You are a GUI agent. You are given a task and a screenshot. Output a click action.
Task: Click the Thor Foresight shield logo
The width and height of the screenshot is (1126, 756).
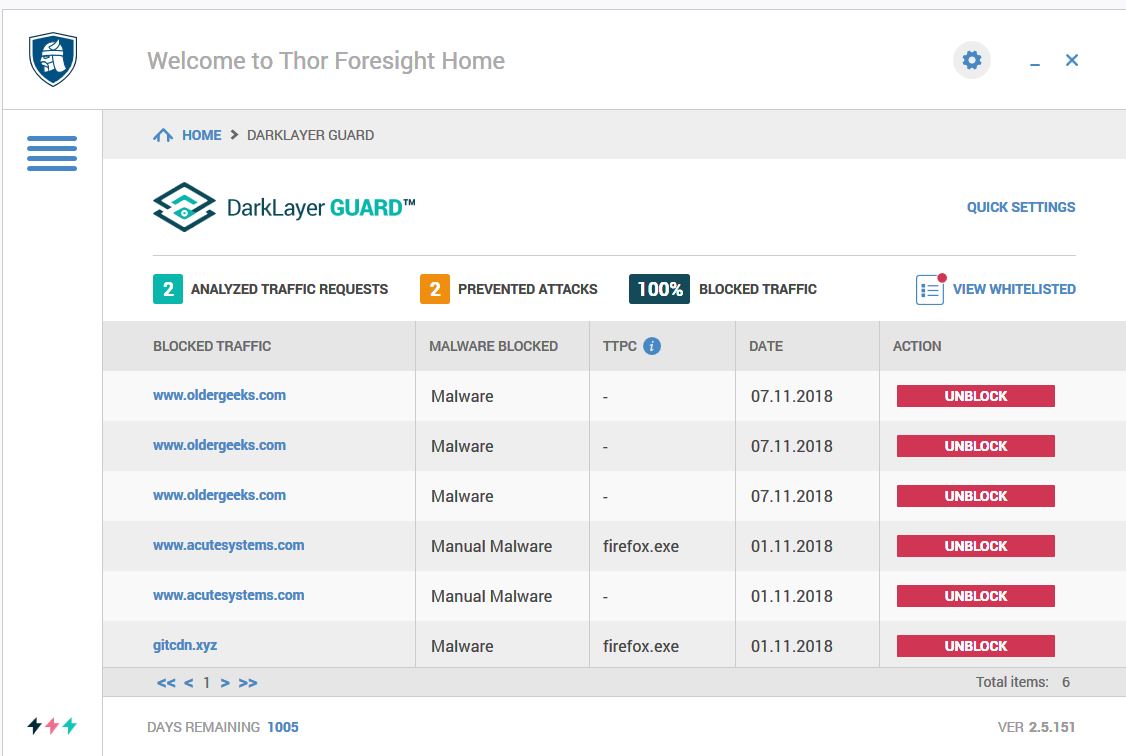[53, 59]
